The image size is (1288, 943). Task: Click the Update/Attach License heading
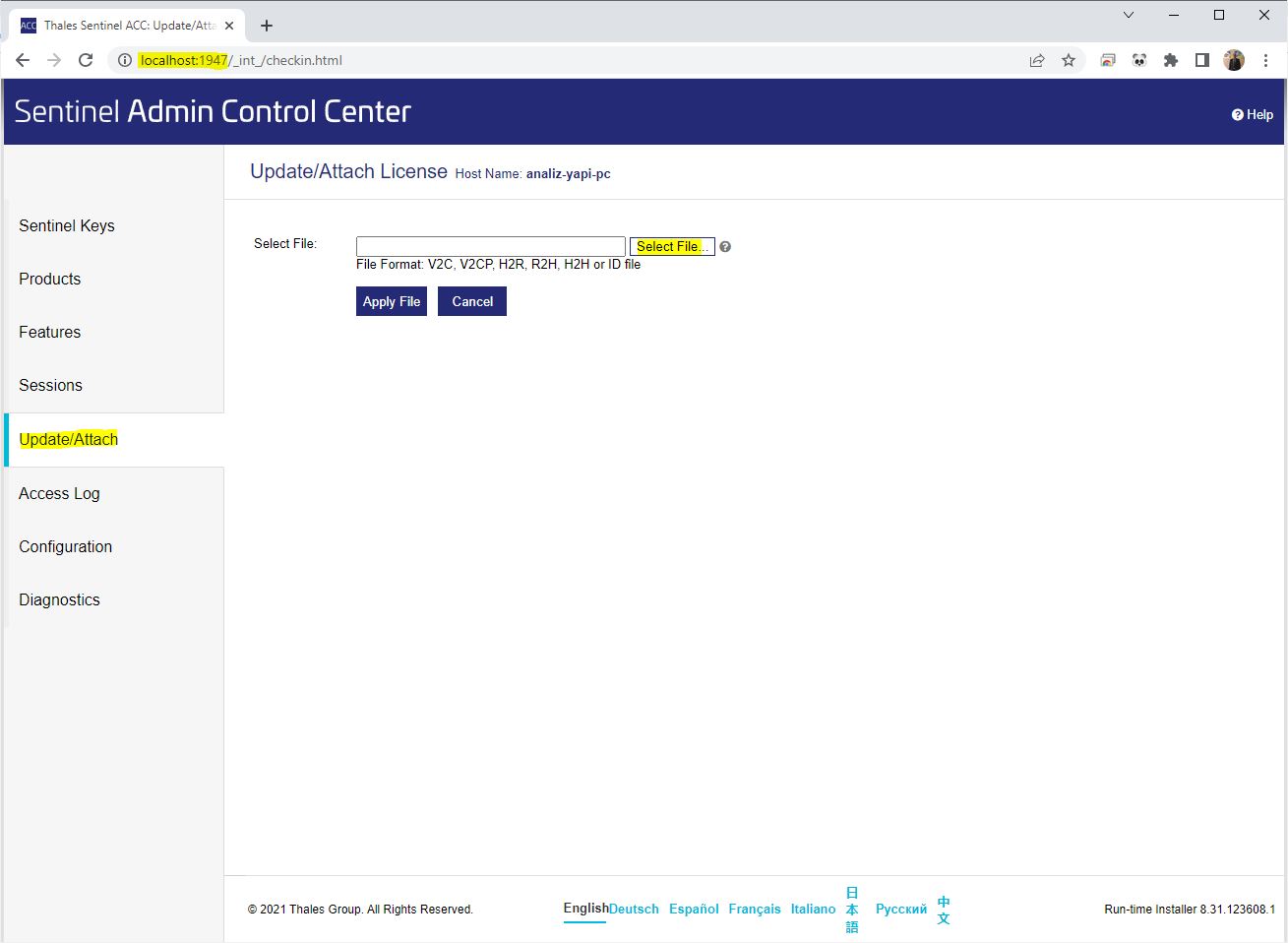pos(348,171)
